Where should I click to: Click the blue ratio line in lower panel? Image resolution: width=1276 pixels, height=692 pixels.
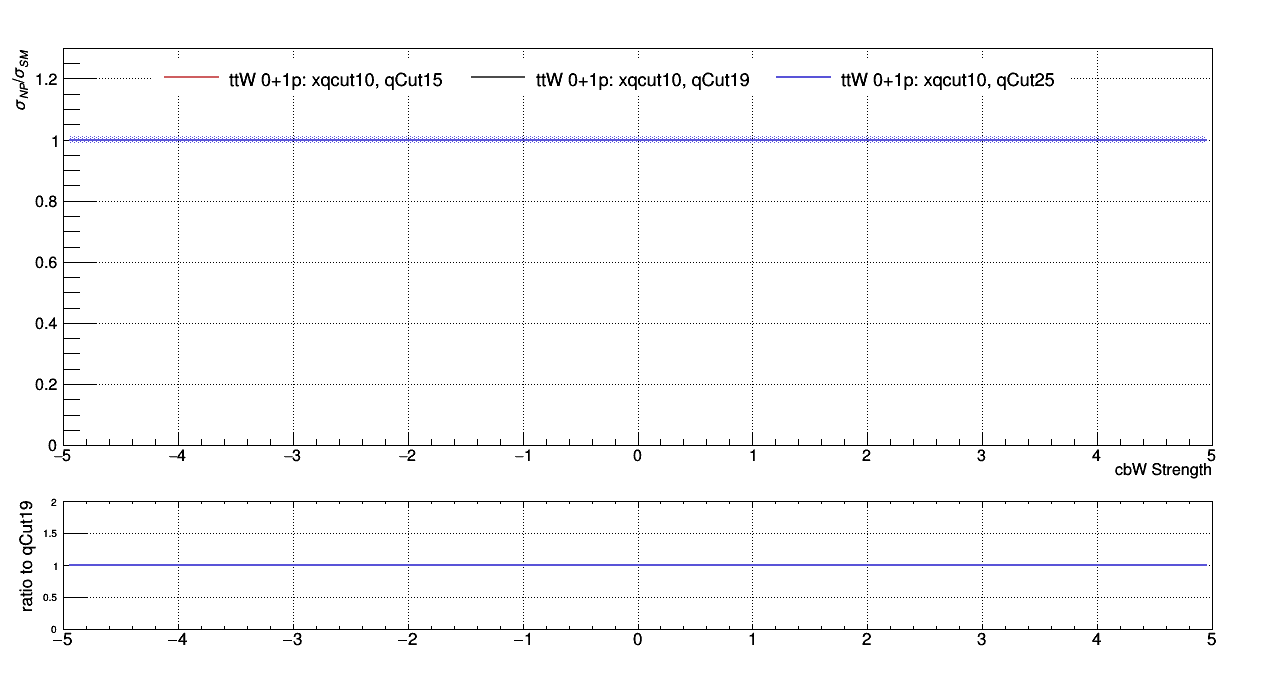coord(636,565)
